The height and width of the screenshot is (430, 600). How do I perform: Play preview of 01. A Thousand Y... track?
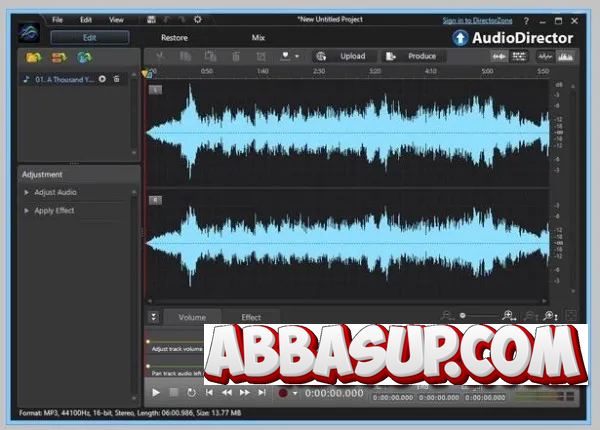pos(102,79)
